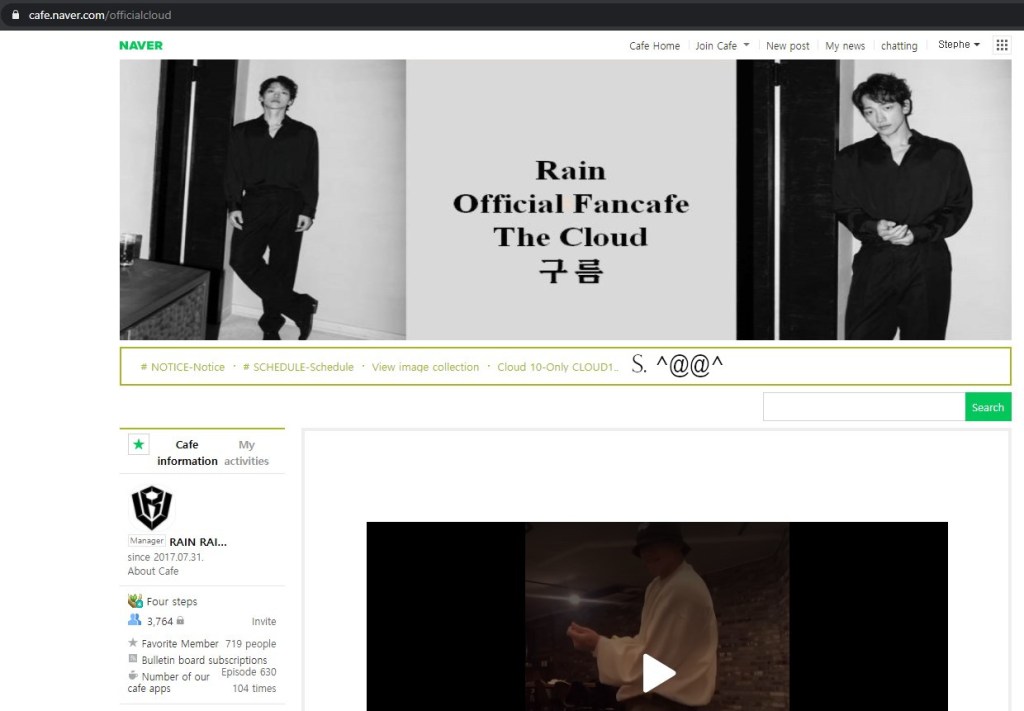Go to Cafe Home
Screen dimensions: 1024x711
tap(654, 46)
